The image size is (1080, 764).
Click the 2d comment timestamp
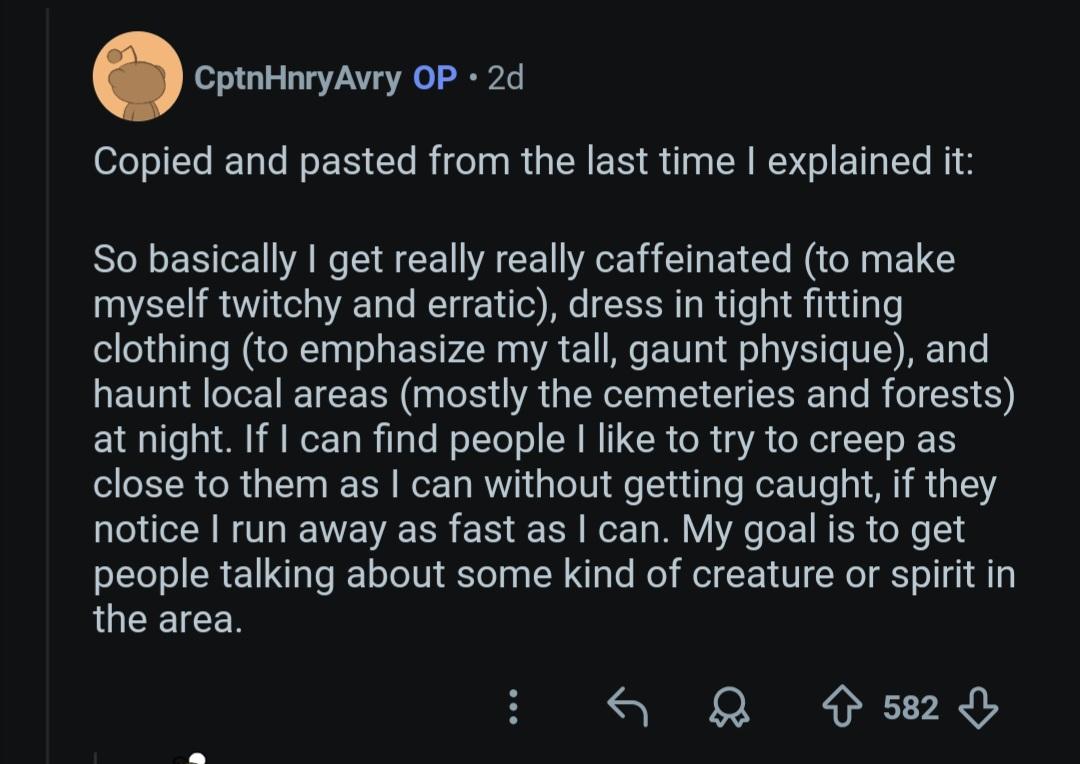[x=505, y=78]
